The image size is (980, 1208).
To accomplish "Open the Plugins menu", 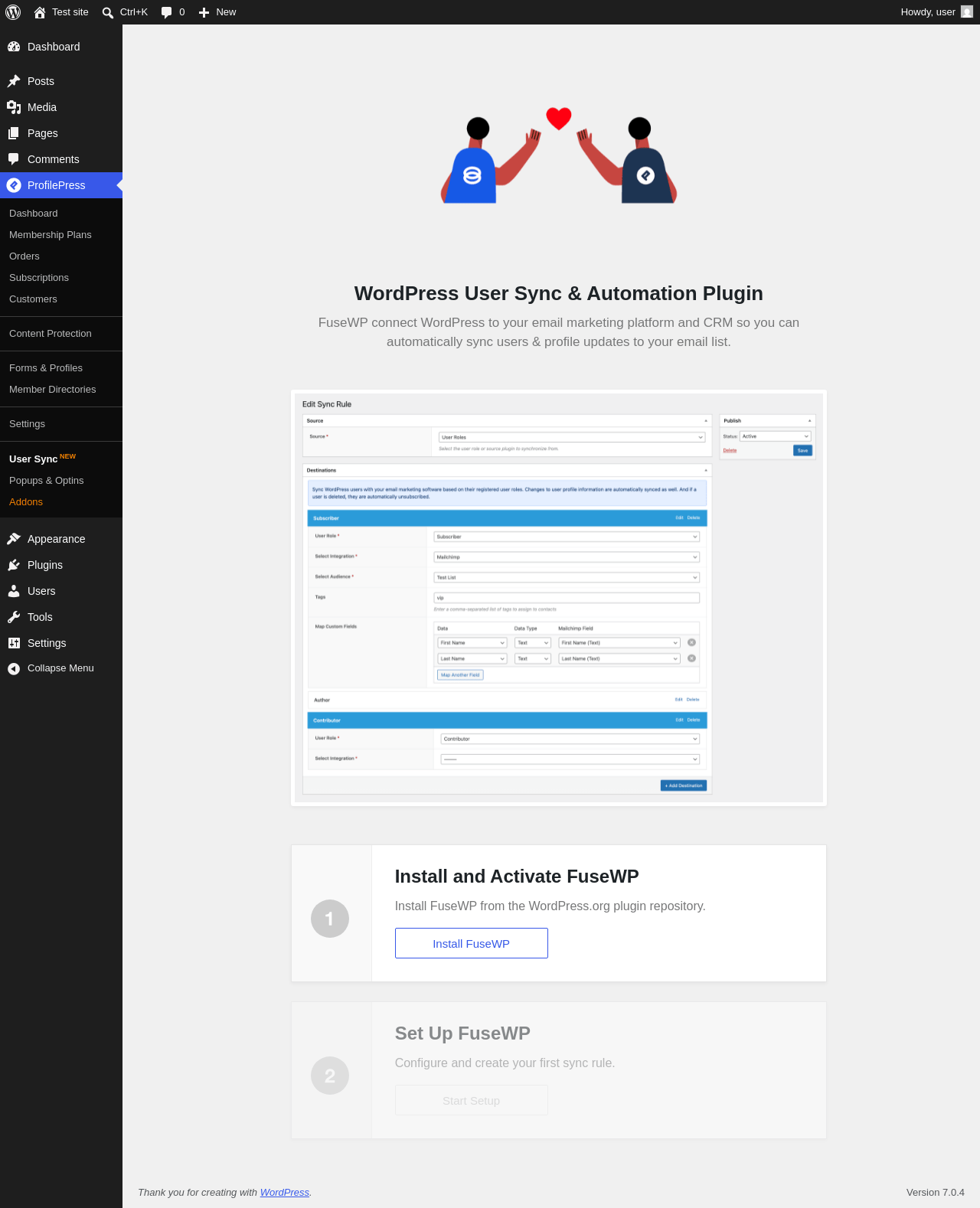I will (61, 565).
